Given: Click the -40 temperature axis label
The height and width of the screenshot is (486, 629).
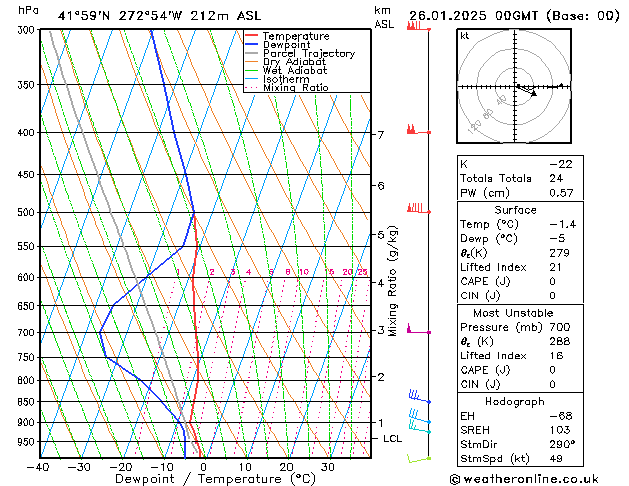Looking at the screenshot, I should (38, 467).
